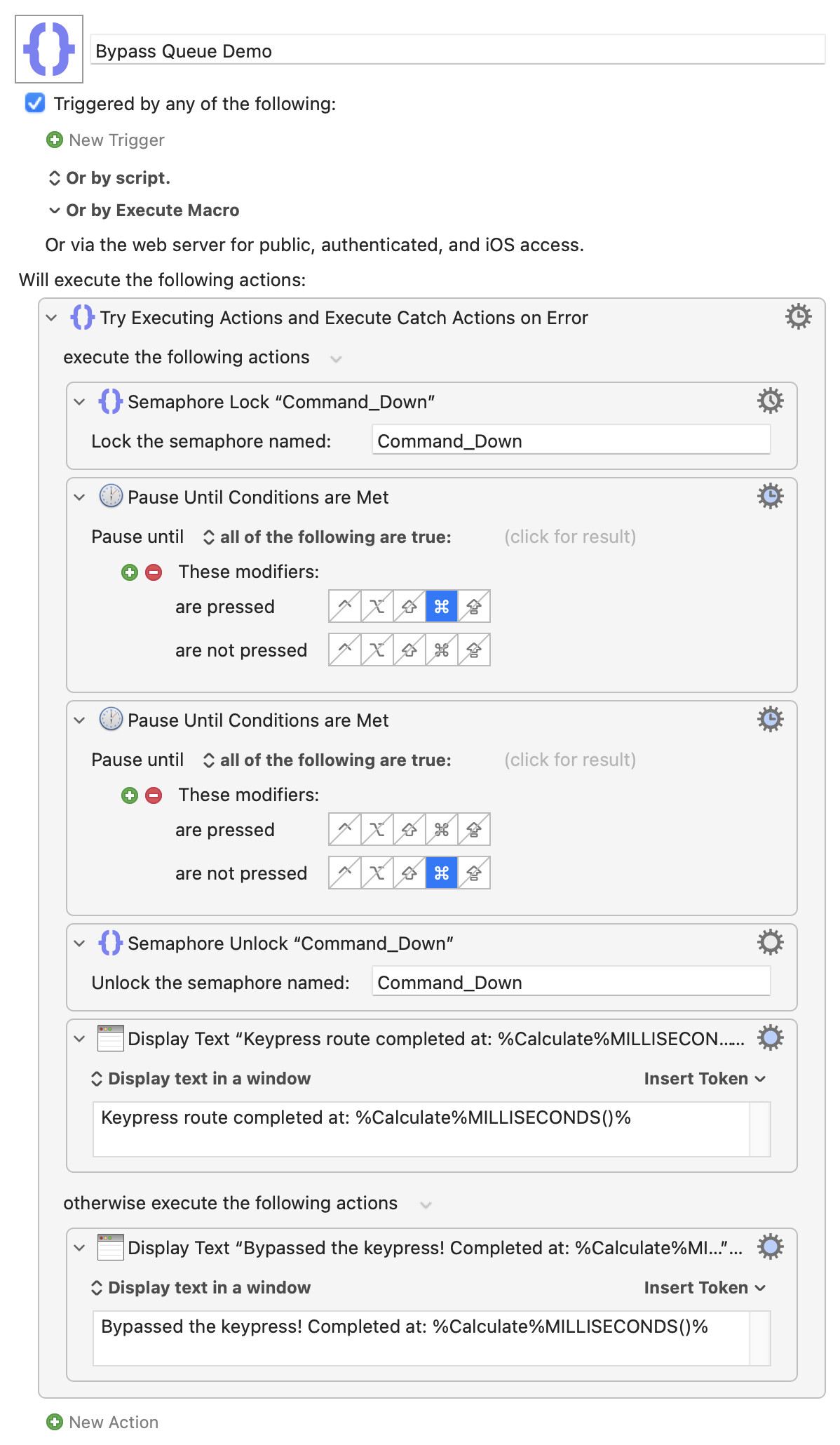Click the macro curly-braces icon
The width and height of the screenshot is (840, 1445).
49,49
